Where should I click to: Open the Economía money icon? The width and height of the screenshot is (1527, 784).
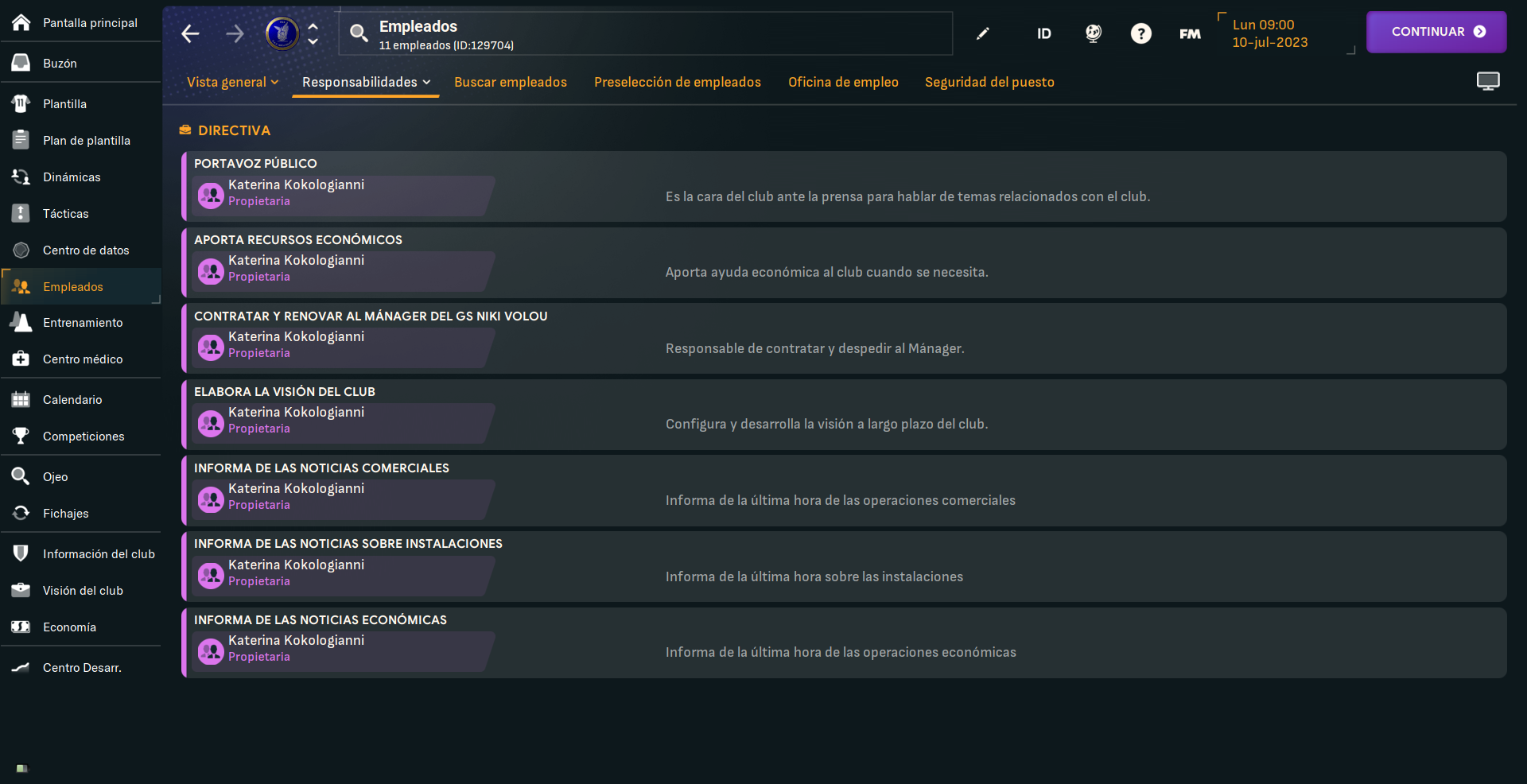point(21,627)
